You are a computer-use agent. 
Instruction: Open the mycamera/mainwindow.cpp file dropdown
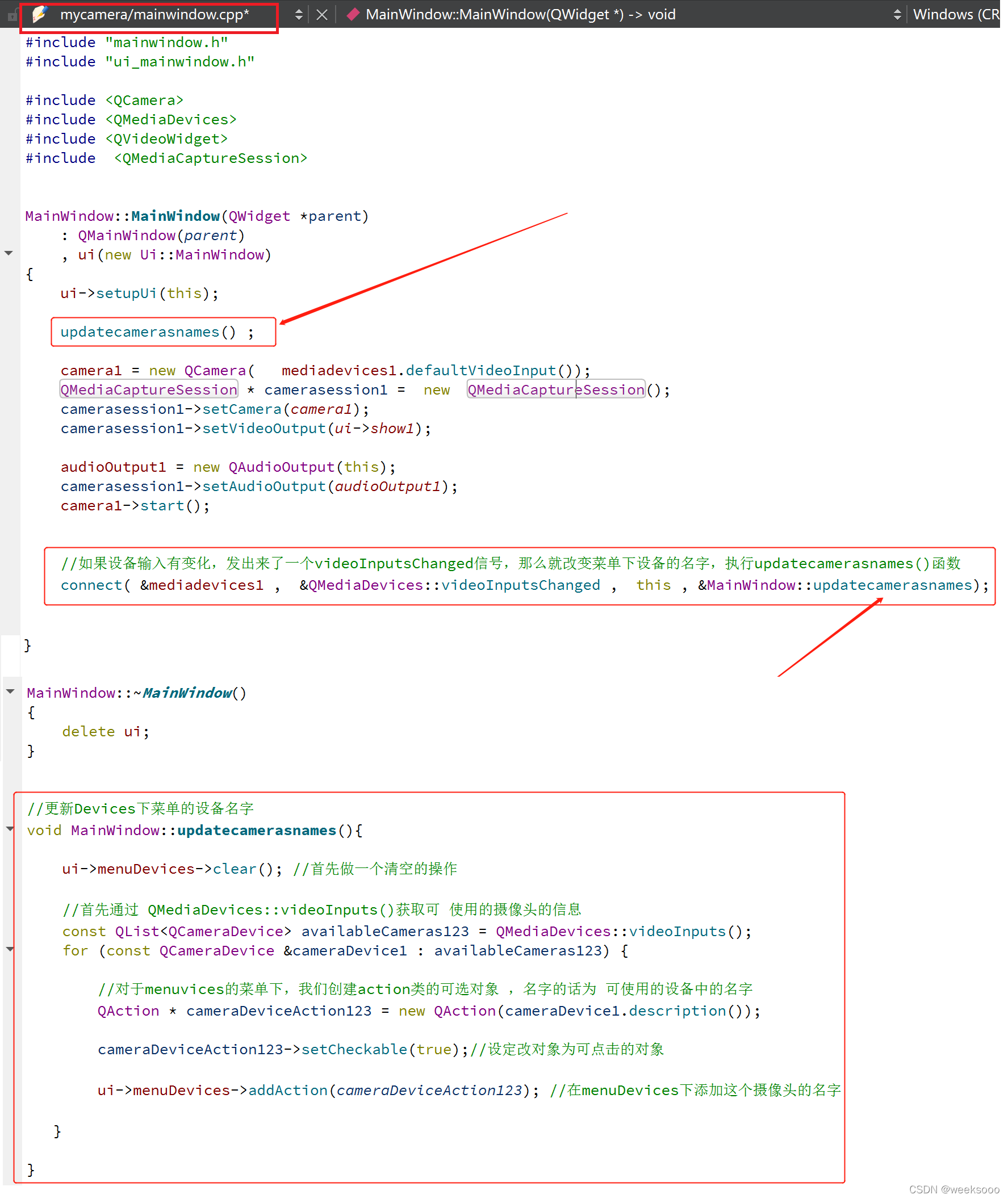point(154,14)
